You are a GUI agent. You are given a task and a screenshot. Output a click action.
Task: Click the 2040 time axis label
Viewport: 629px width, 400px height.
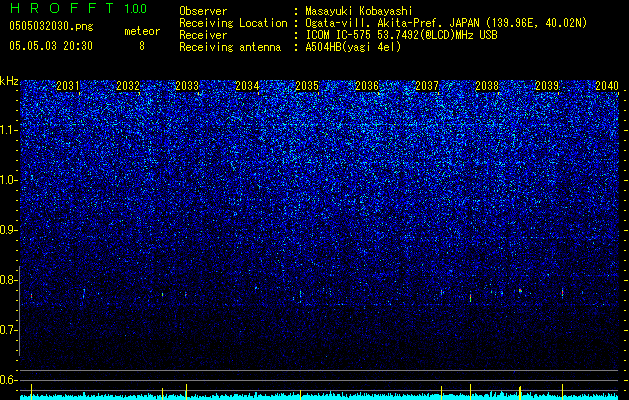607,86
